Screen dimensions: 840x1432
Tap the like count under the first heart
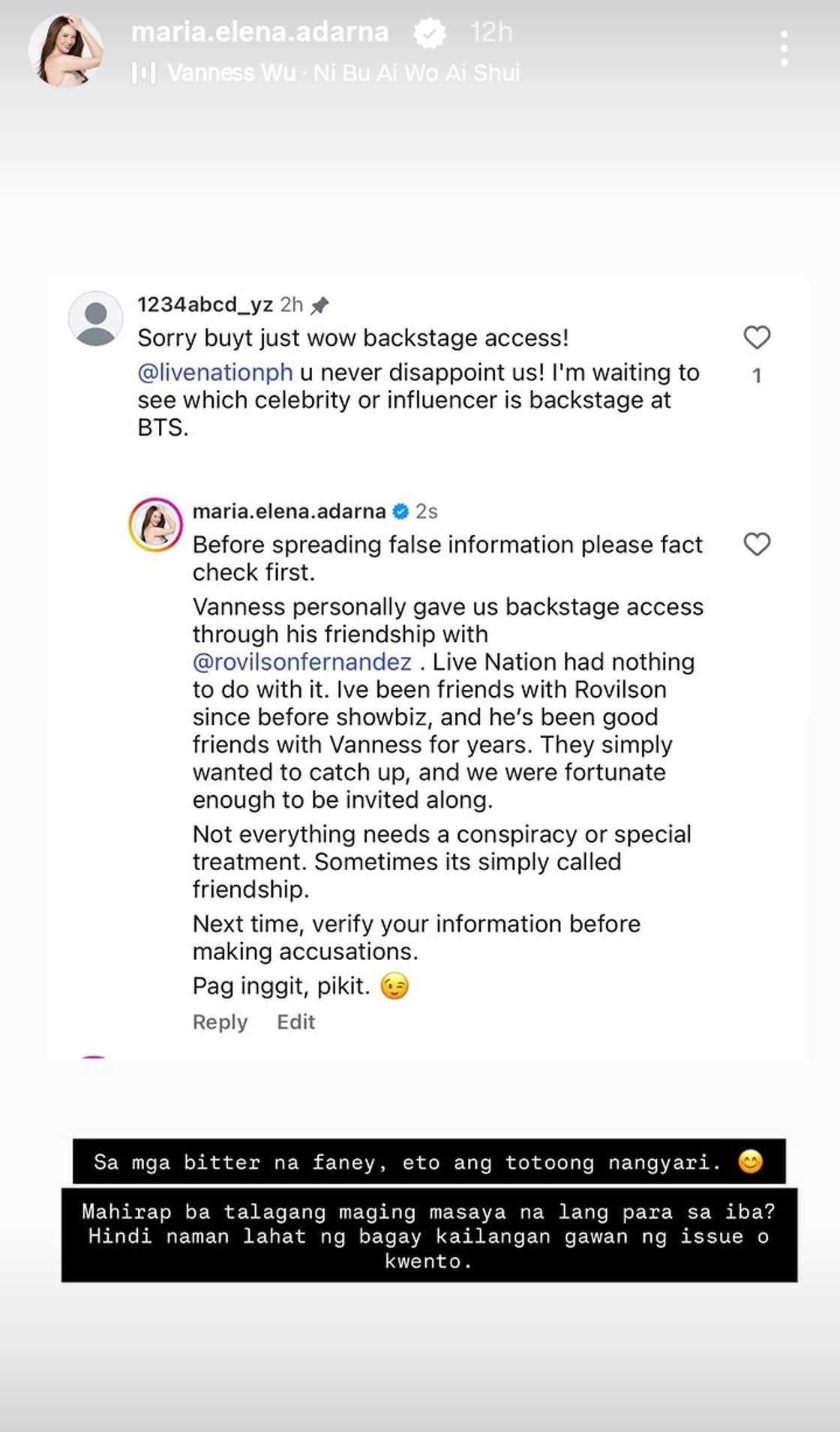point(757,375)
